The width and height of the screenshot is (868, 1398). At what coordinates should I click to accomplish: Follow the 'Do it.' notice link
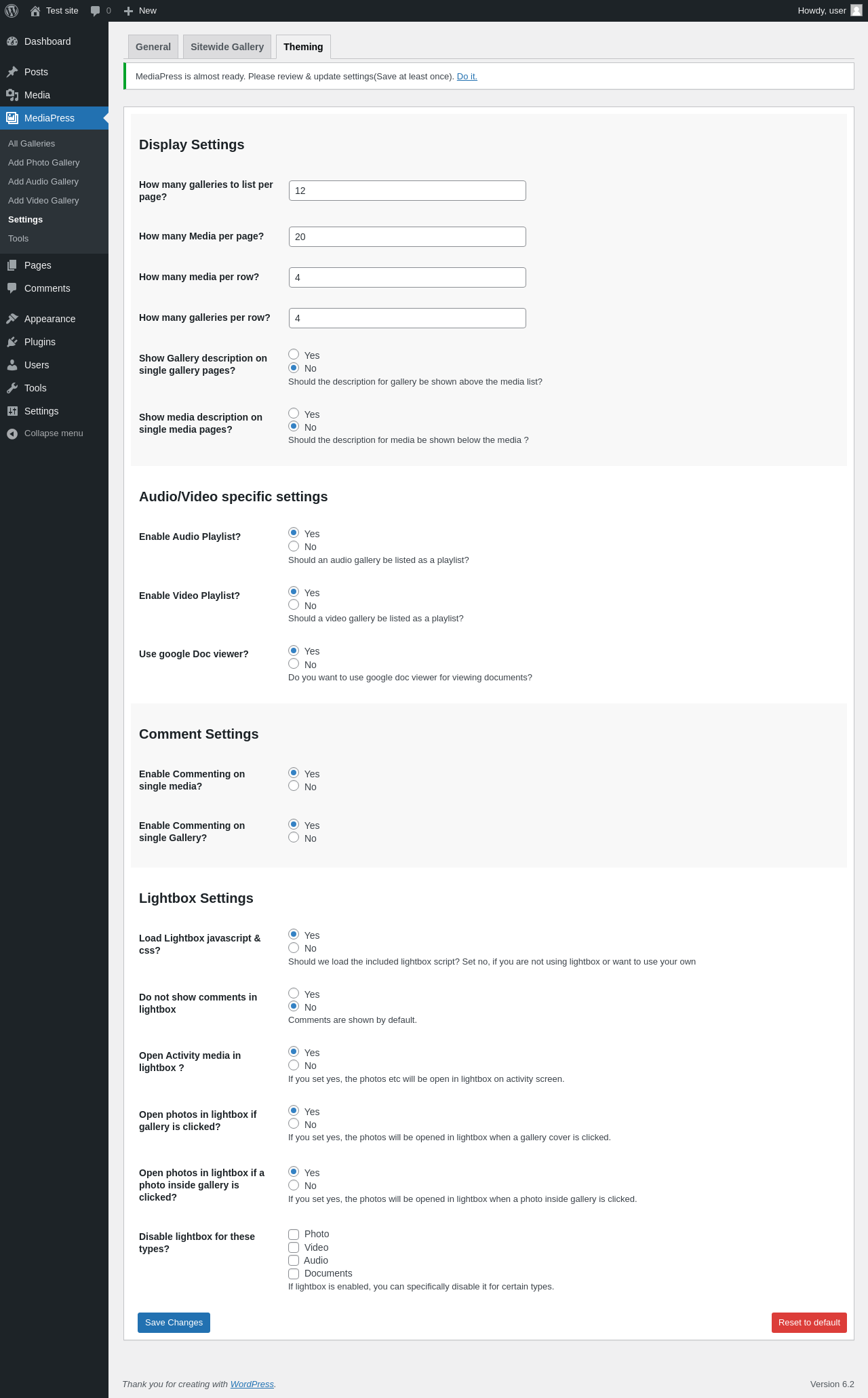[x=467, y=77]
